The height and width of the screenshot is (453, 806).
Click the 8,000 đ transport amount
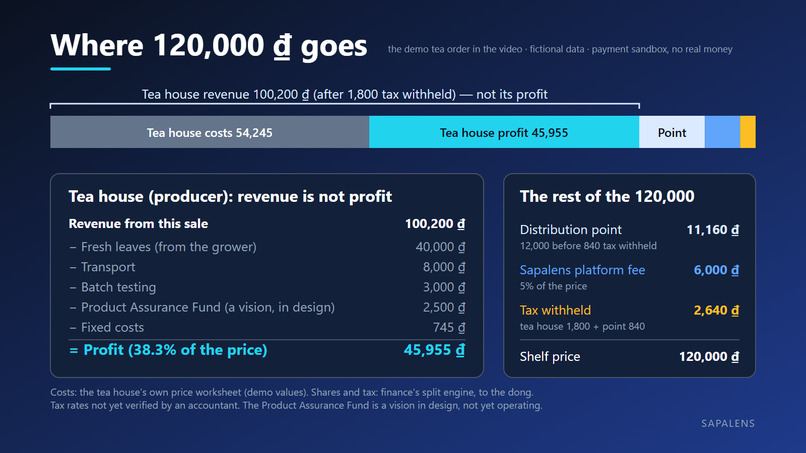point(444,267)
